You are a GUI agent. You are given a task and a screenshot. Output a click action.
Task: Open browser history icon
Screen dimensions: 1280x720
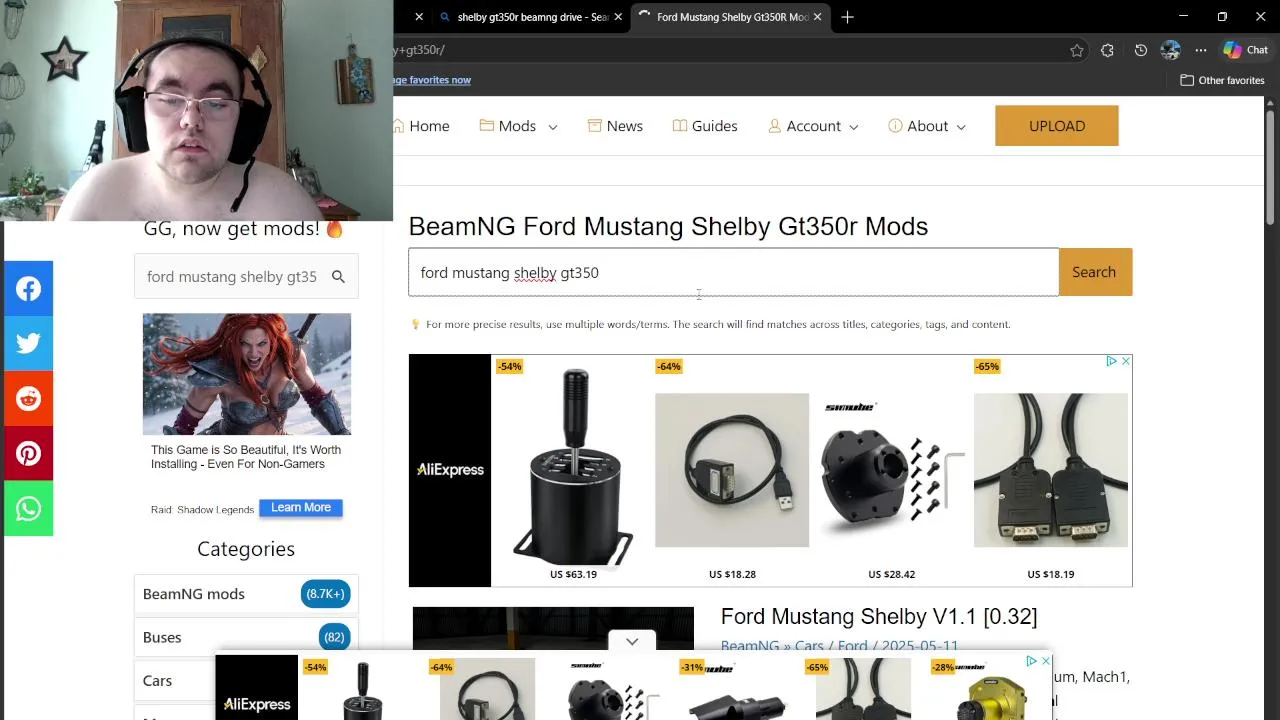1140,50
